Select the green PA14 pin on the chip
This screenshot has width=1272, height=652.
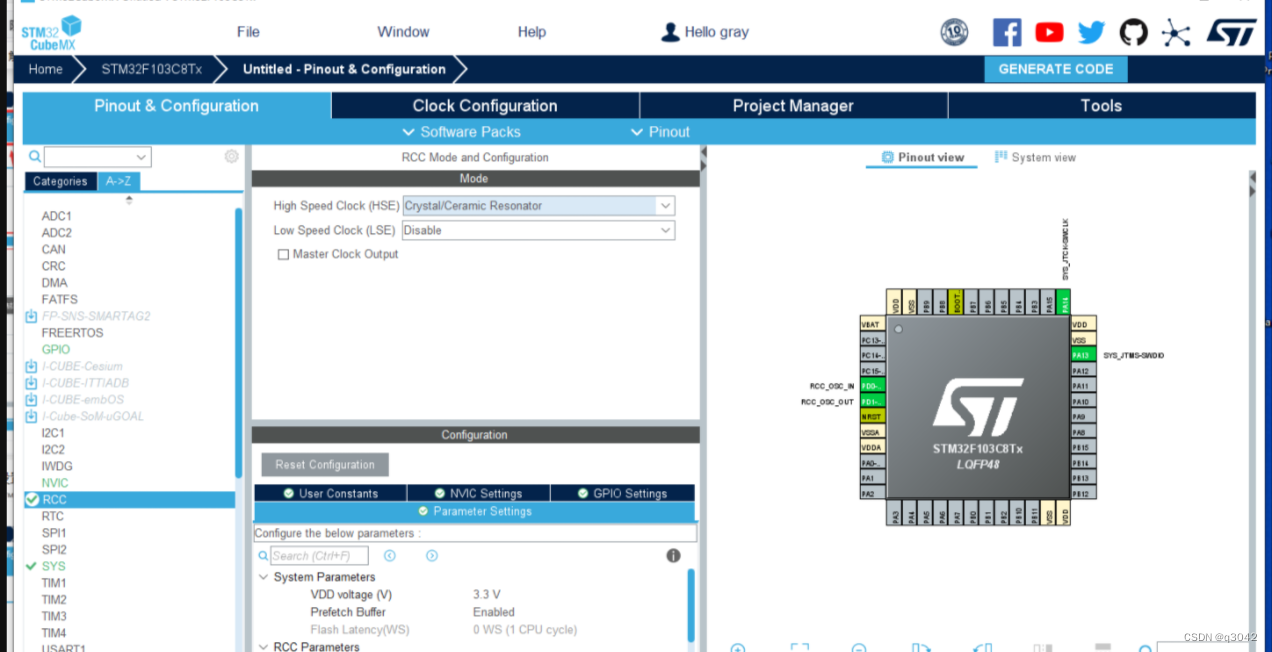(1064, 302)
